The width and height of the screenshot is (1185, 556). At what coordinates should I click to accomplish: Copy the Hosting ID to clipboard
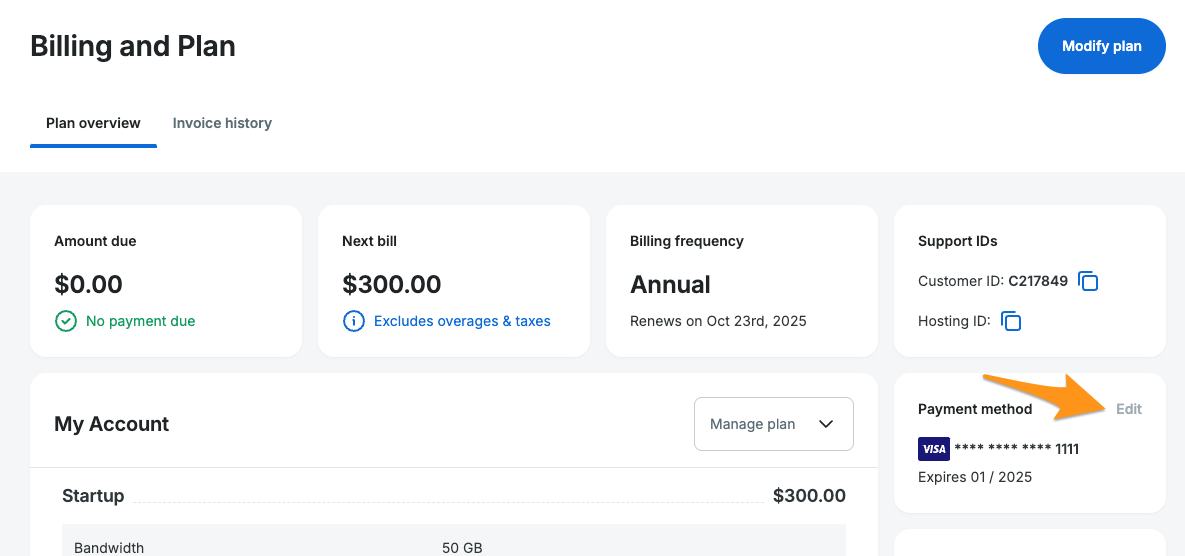(x=1011, y=321)
